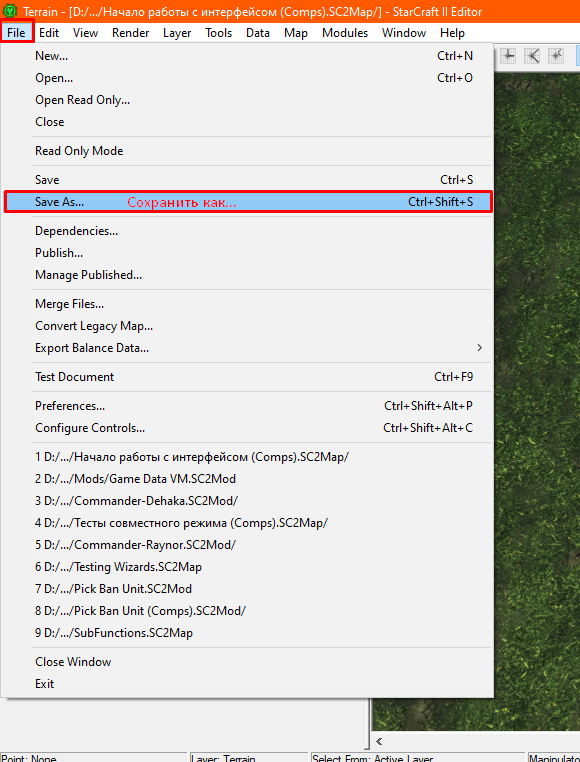Viewport: 580px width, 762px height.
Task: Open the Layer menu
Action: click(x=177, y=33)
